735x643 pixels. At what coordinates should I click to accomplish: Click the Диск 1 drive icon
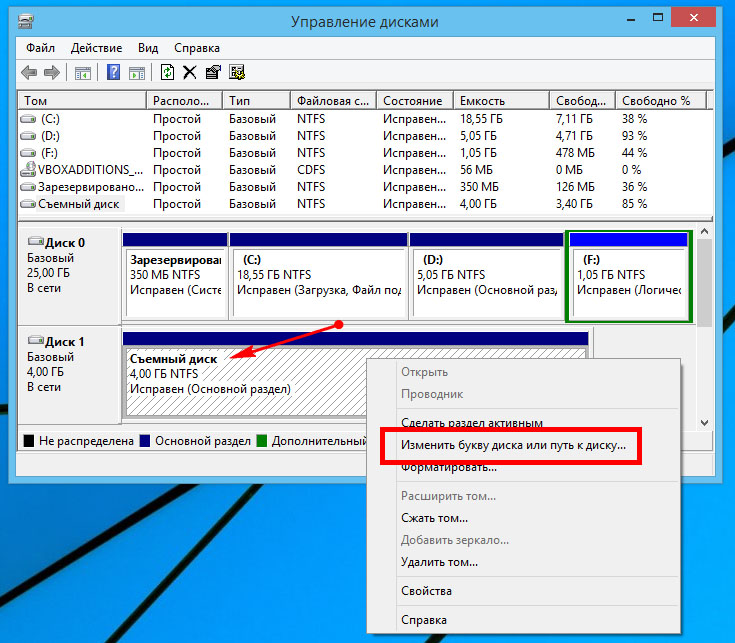click(36, 340)
